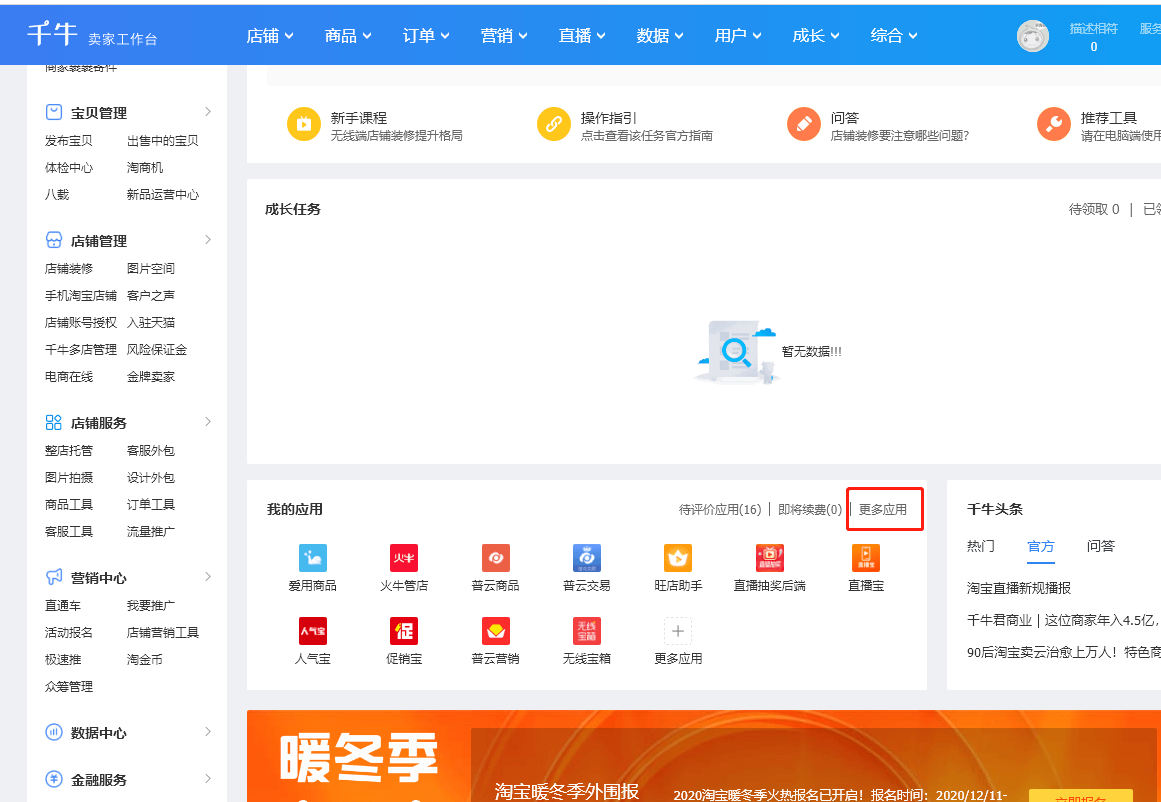This screenshot has height=802, width=1161.
Task: Click the 操作指引 link icon
Action: pos(554,124)
